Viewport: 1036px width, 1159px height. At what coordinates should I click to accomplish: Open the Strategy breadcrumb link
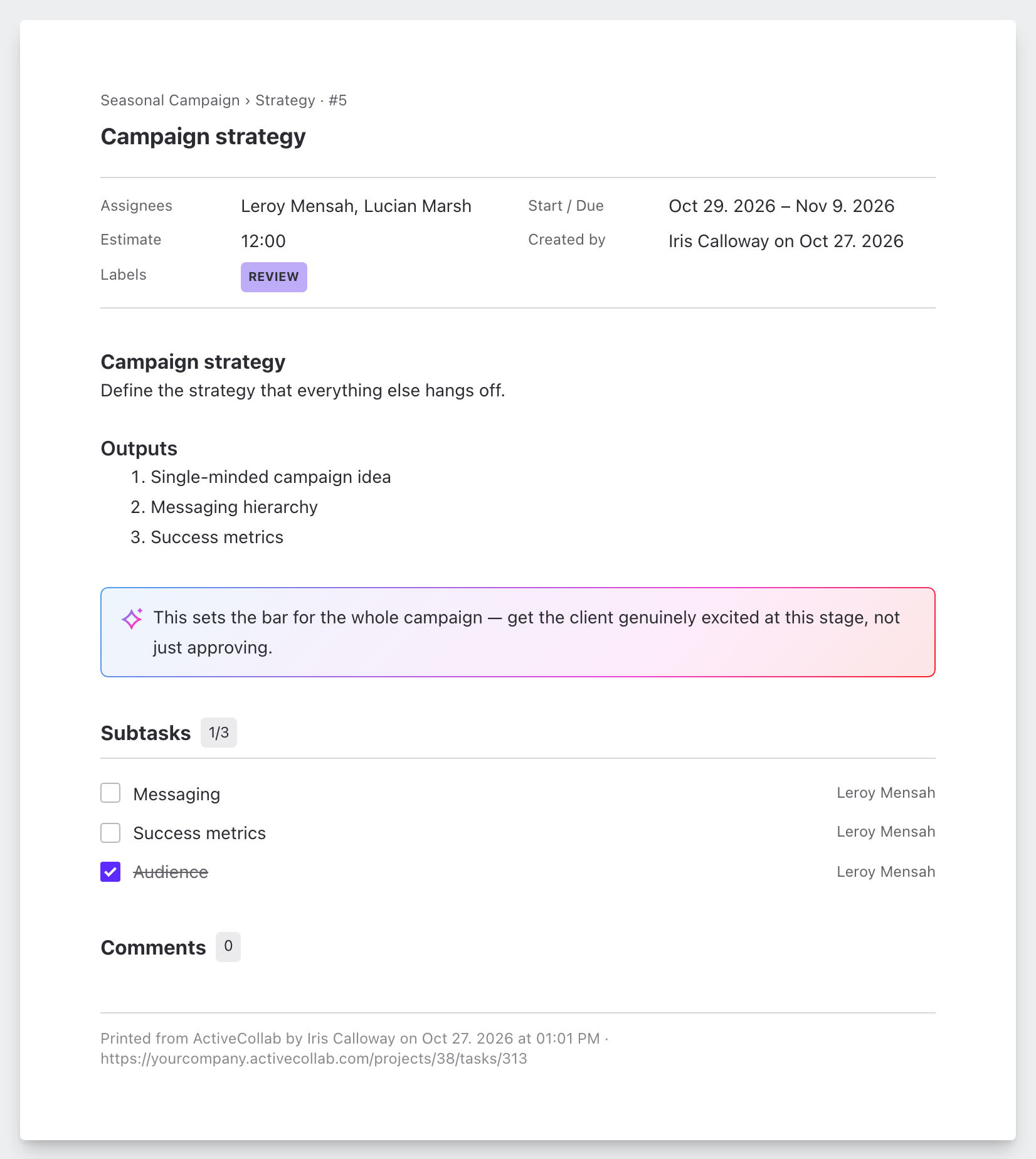coord(285,100)
